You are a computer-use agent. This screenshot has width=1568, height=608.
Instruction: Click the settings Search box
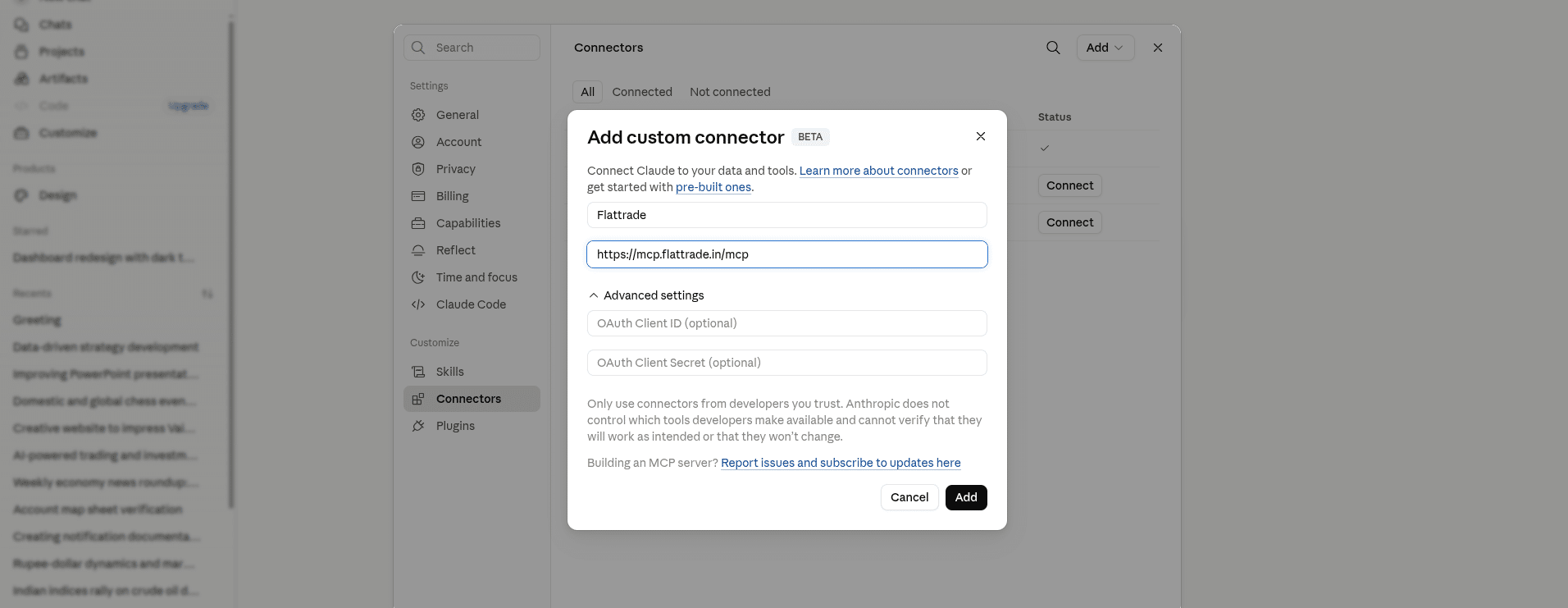tap(472, 48)
